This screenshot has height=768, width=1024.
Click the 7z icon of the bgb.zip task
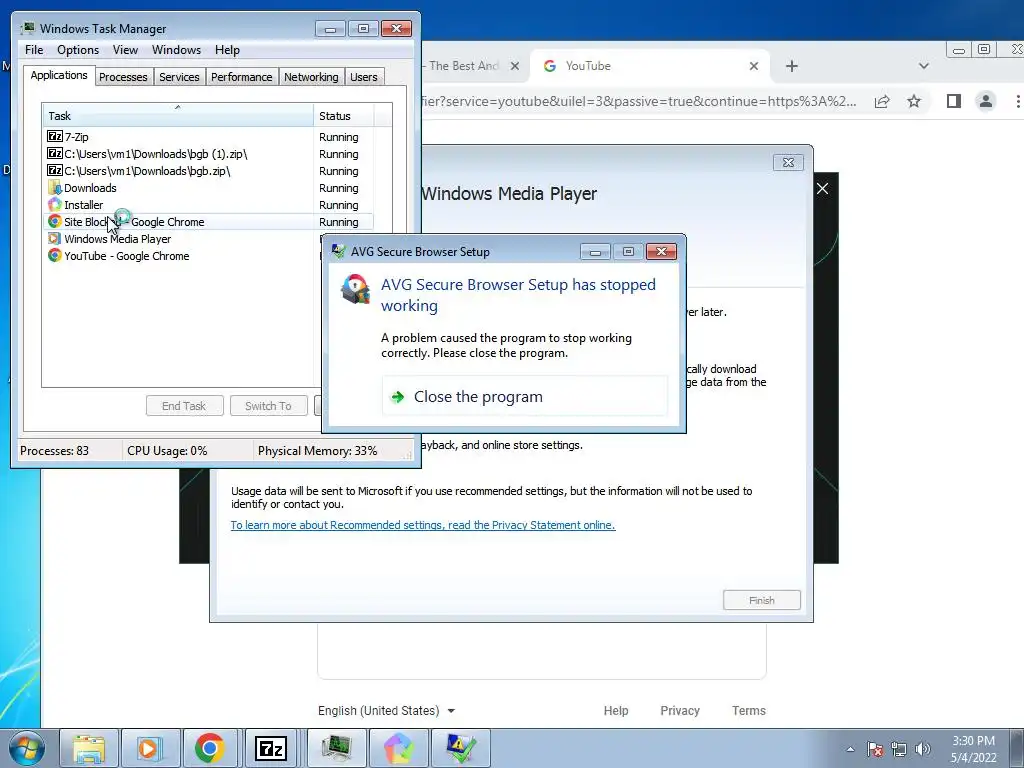(55, 170)
